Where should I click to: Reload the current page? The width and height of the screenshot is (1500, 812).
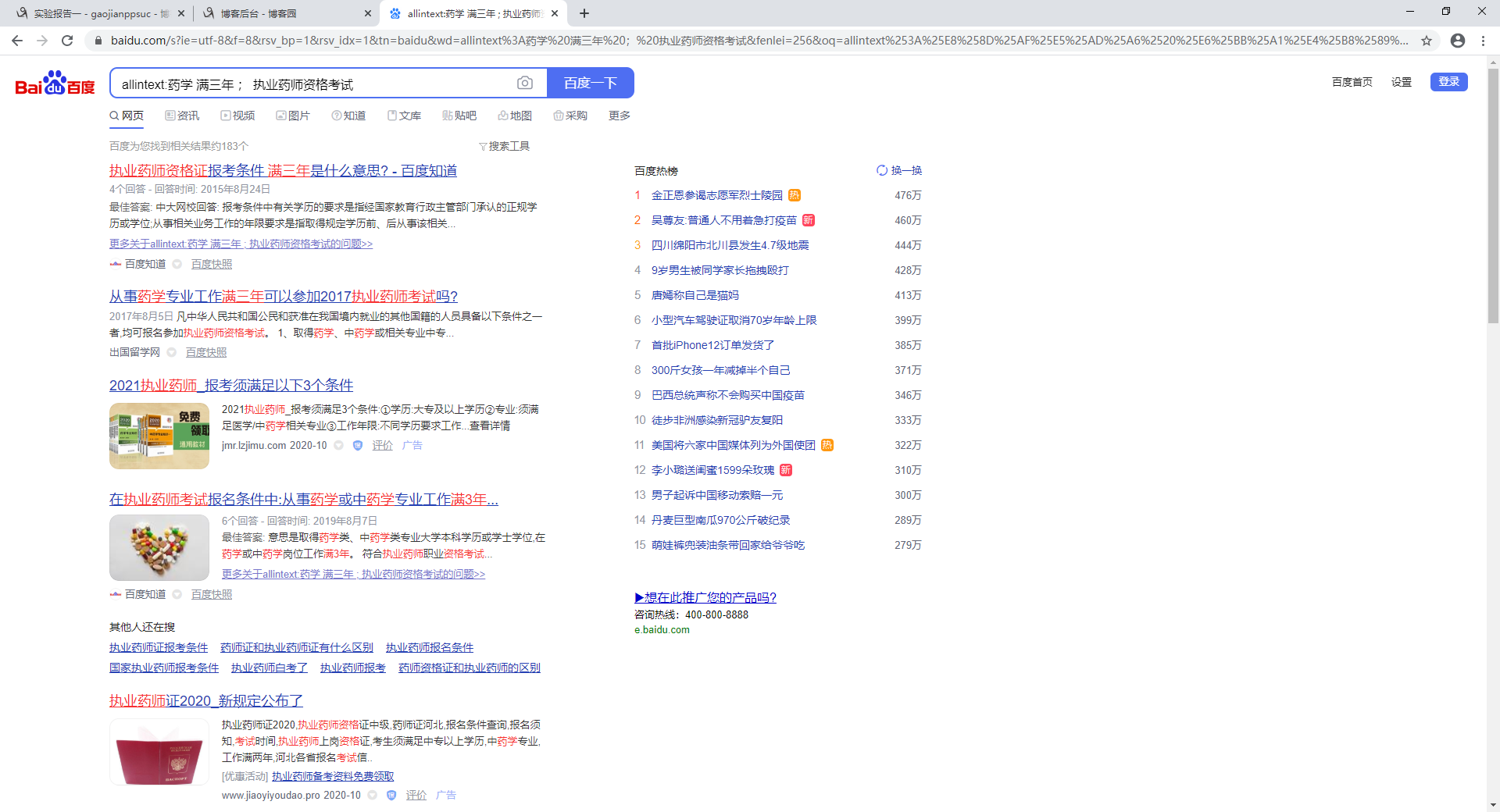67,41
